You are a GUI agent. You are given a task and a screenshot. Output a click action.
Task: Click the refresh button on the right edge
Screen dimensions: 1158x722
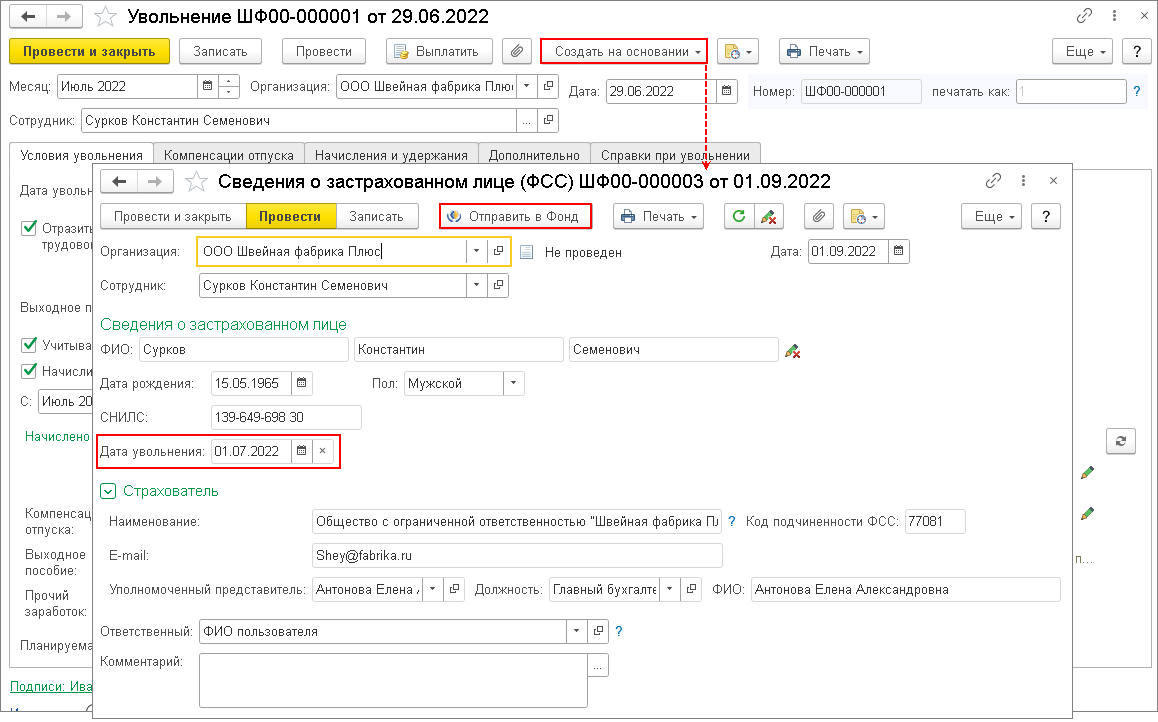1120,441
